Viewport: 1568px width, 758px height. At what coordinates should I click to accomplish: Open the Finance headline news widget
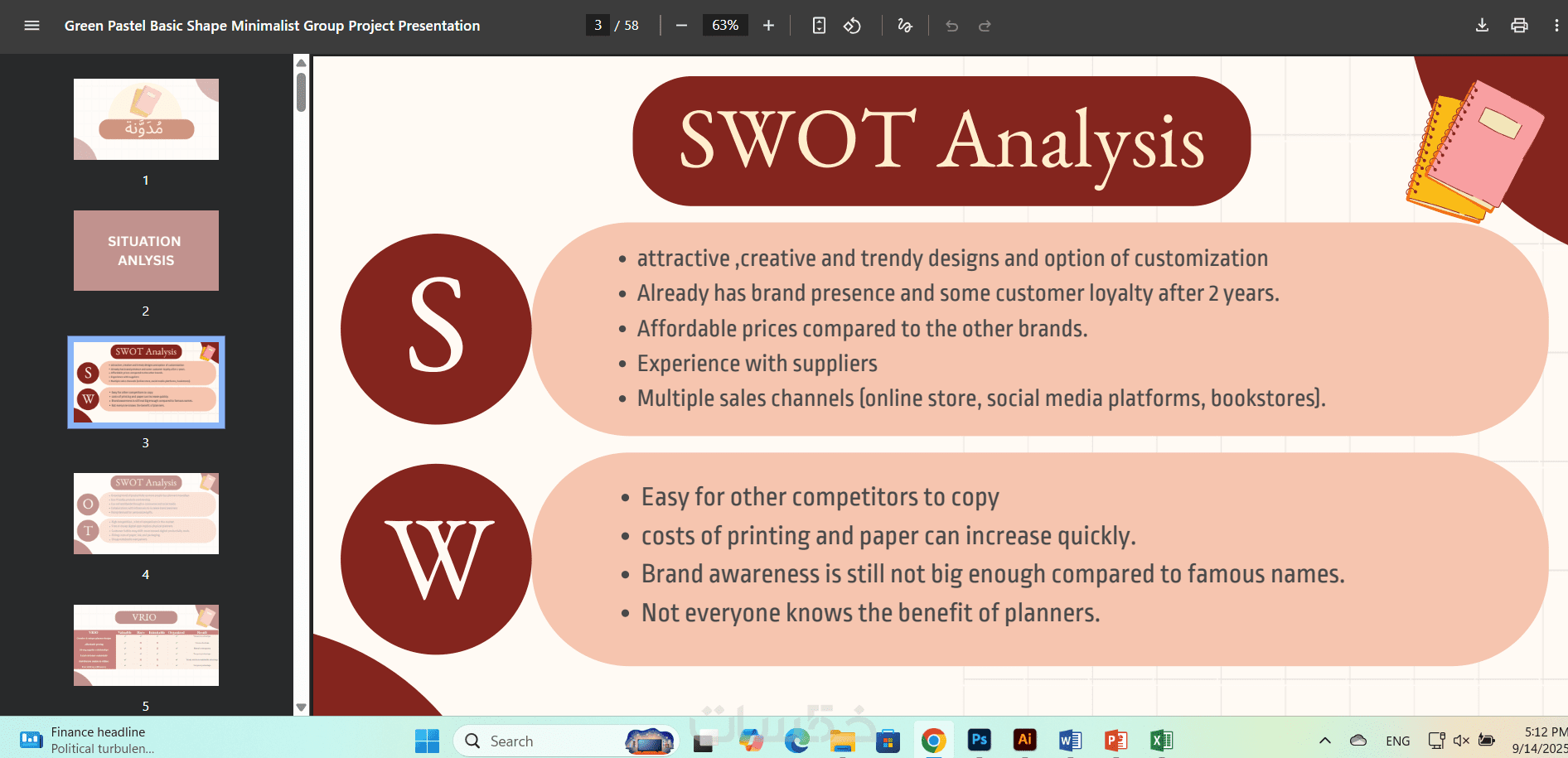tap(87, 740)
